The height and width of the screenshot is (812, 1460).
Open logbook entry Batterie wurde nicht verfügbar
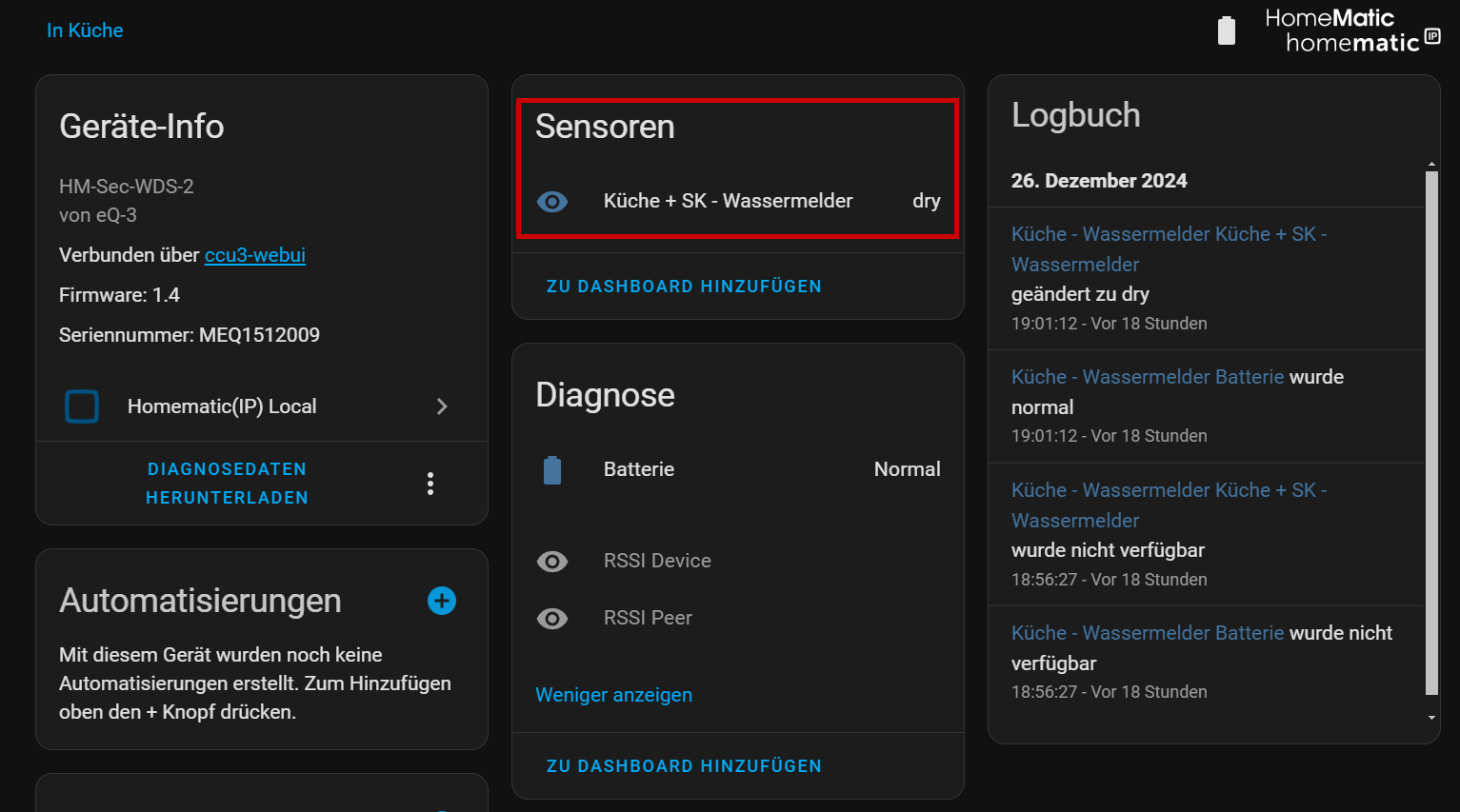1206,663
